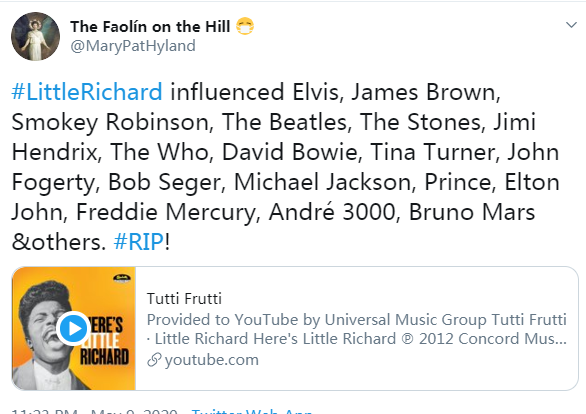Open the youtube.com link text
Viewport: 586px width, 414px height.
(x=212, y=360)
